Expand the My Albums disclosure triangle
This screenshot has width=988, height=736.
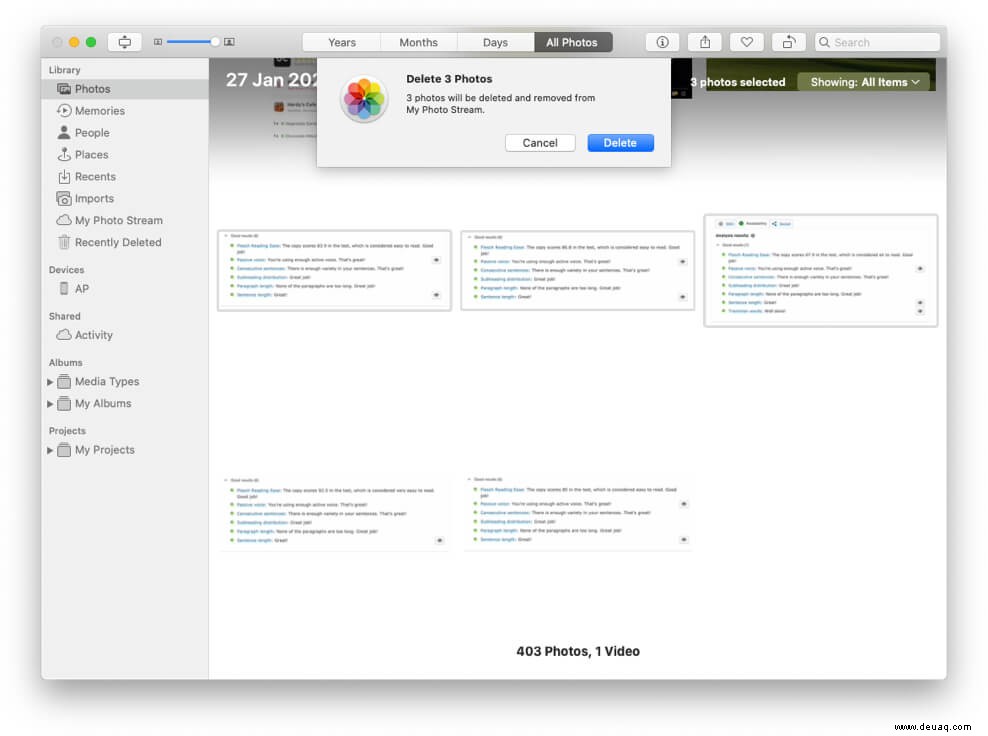coord(50,404)
